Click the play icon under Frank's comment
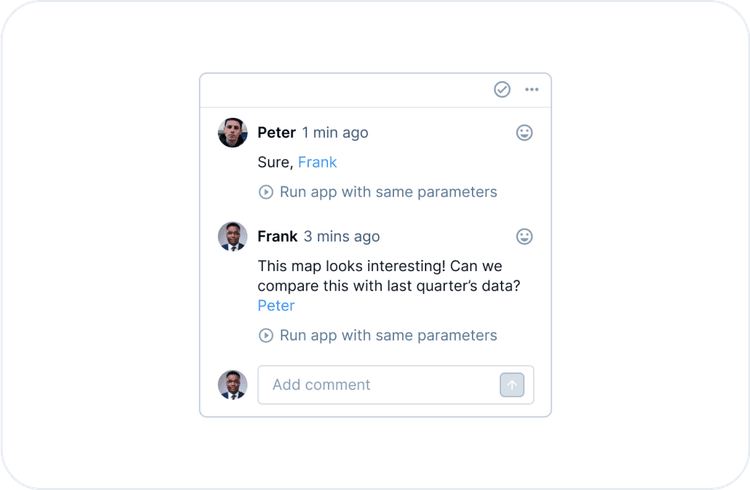Viewport: 750px width, 490px height. click(x=266, y=336)
